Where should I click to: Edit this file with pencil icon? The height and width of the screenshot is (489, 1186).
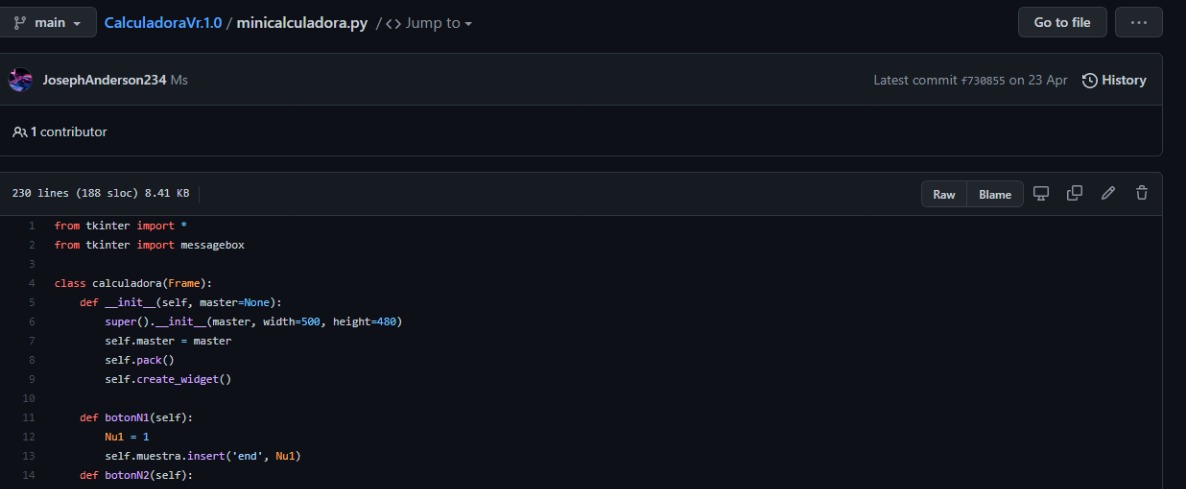1108,194
